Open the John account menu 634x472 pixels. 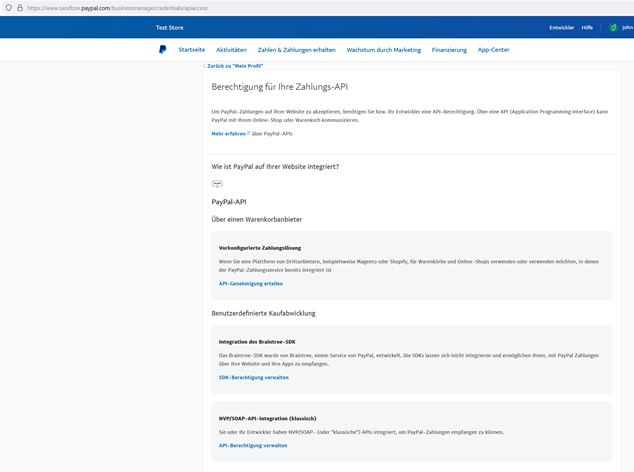click(627, 28)
